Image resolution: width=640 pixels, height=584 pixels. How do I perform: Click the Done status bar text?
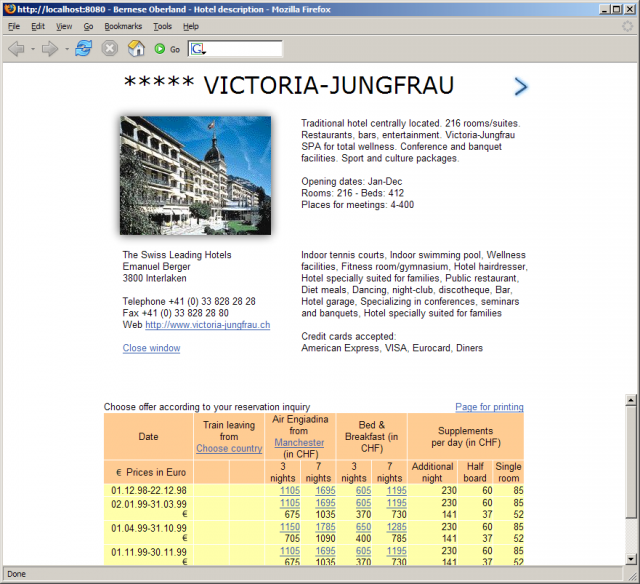16,574
